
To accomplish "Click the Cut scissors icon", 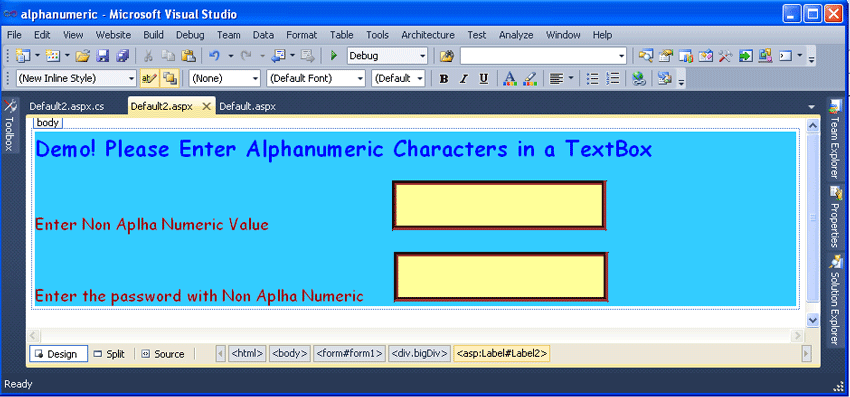I will (148, 55).
